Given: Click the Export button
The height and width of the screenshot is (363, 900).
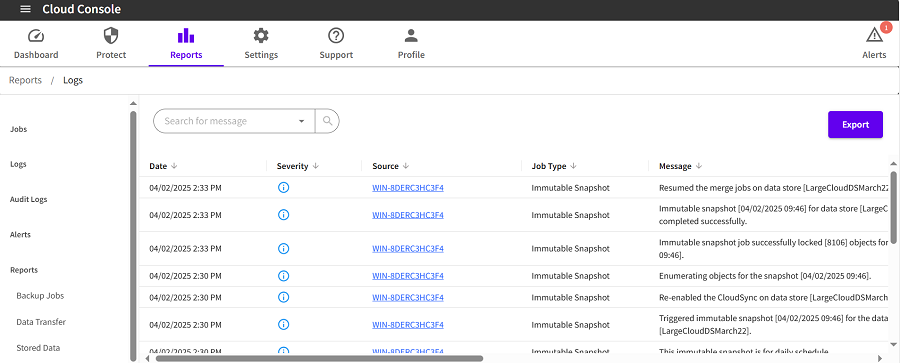Looking at the screenshot, I should point(855,125).
